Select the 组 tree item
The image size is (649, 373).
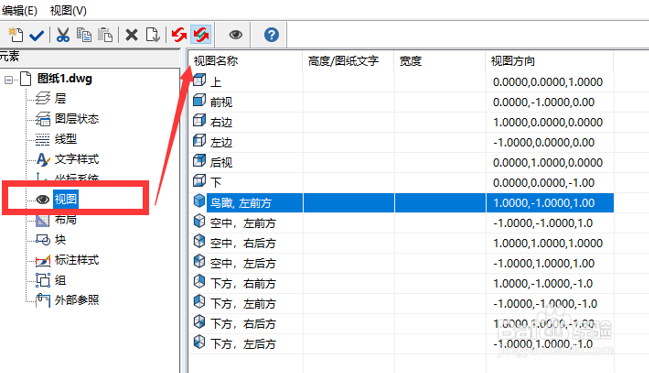coord(60,280)
